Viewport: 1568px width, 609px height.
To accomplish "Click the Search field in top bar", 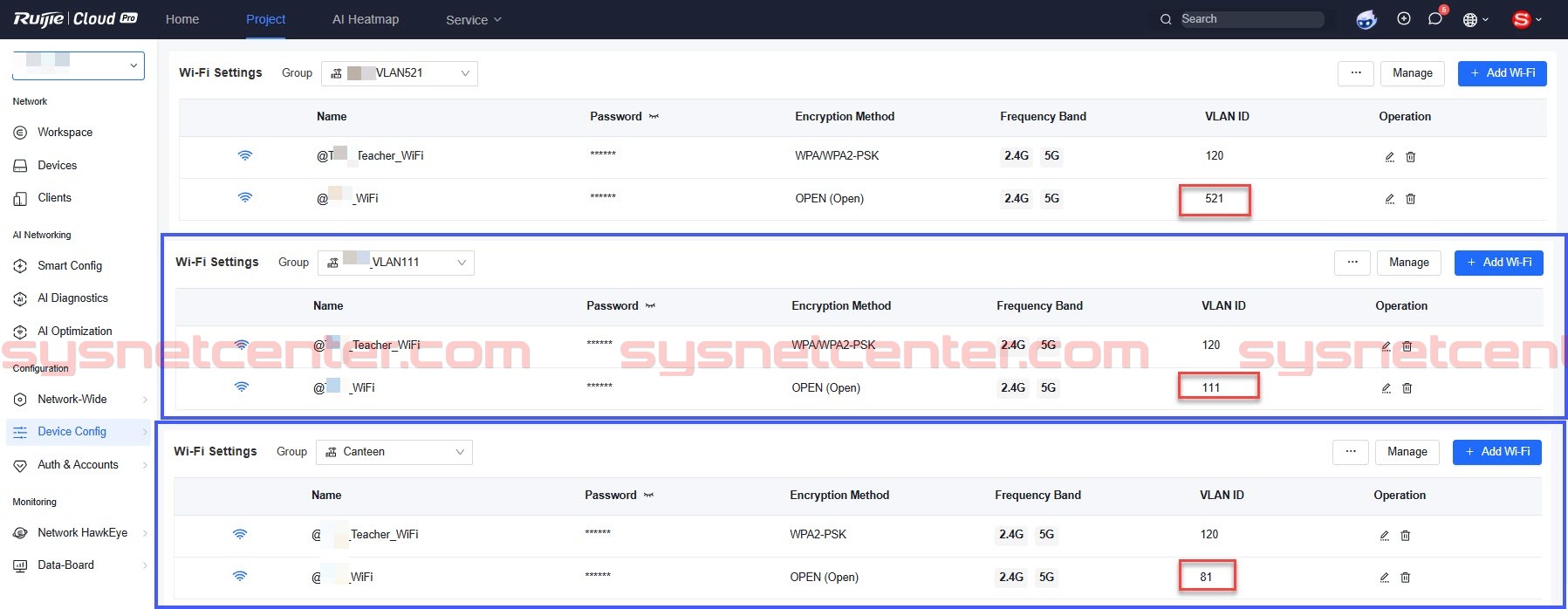I will pyautogui.click(x=1248, y=19).
